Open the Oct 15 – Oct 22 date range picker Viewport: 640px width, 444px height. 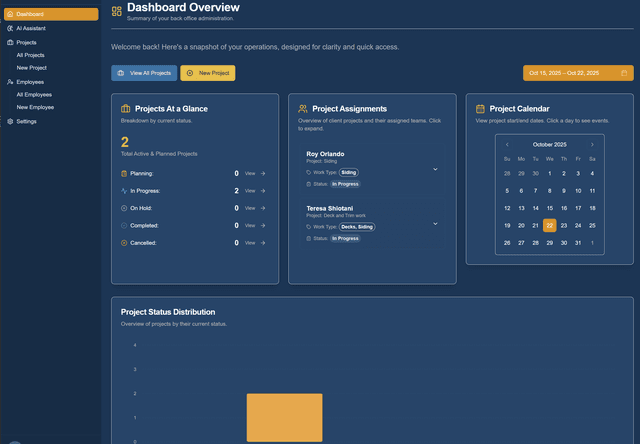coord(578,73)
